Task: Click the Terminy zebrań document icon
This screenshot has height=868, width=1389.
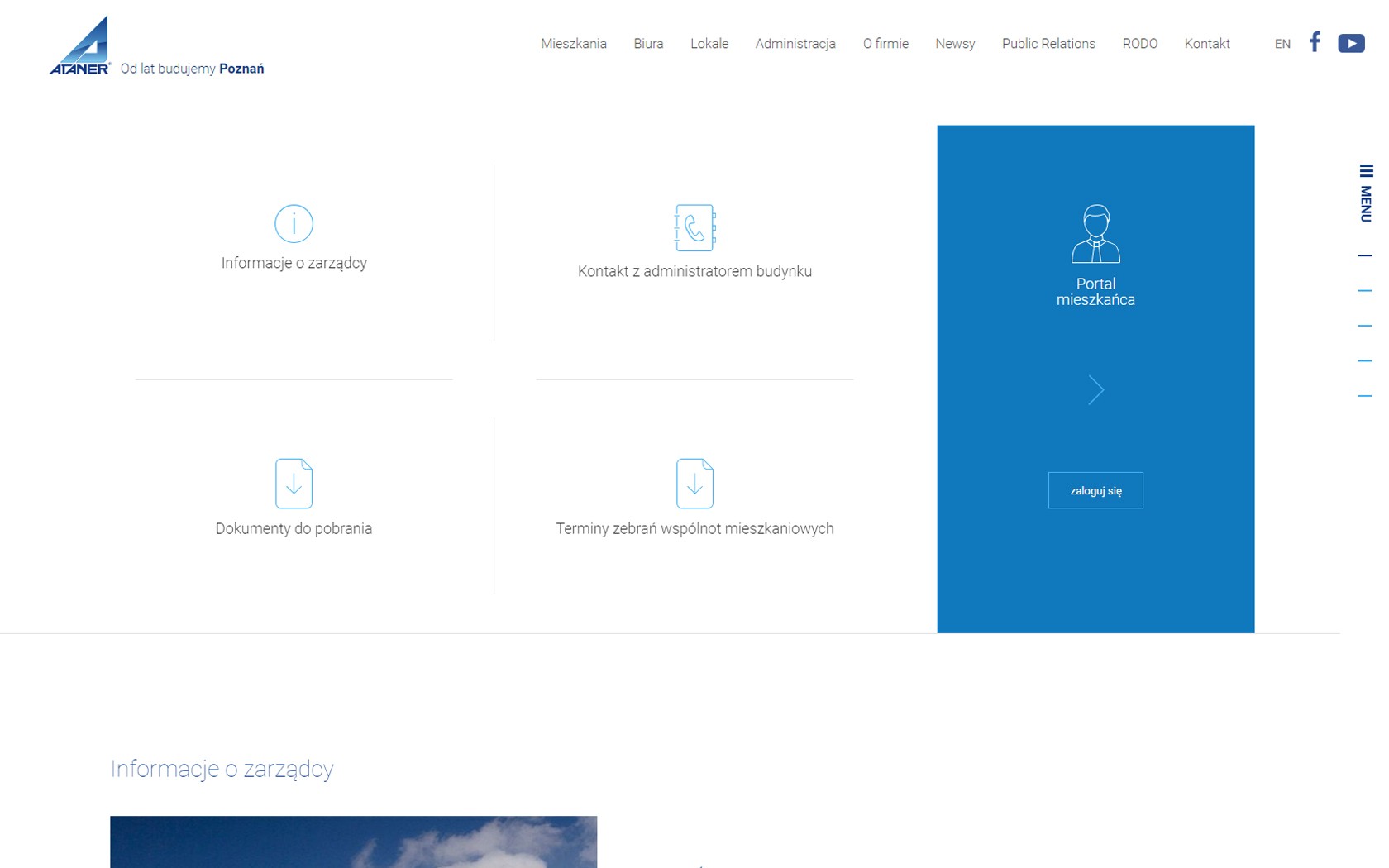Action: pos(694,483)
